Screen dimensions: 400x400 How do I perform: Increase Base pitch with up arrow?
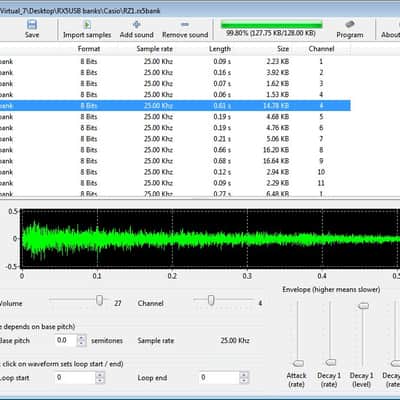[81, 338]
